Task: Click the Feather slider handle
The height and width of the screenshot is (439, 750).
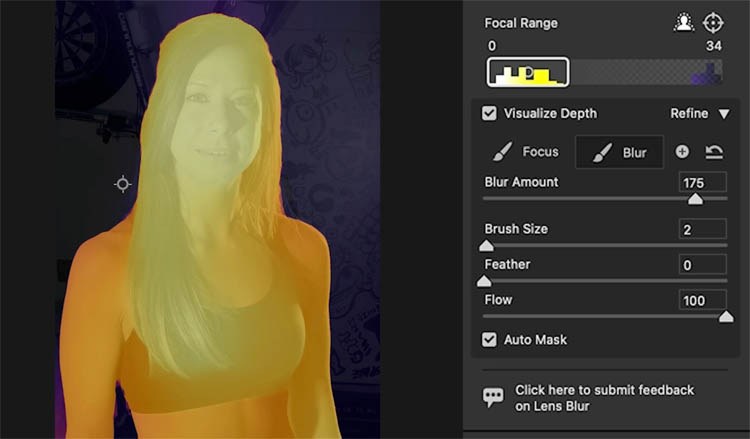Action: [484, 281]
